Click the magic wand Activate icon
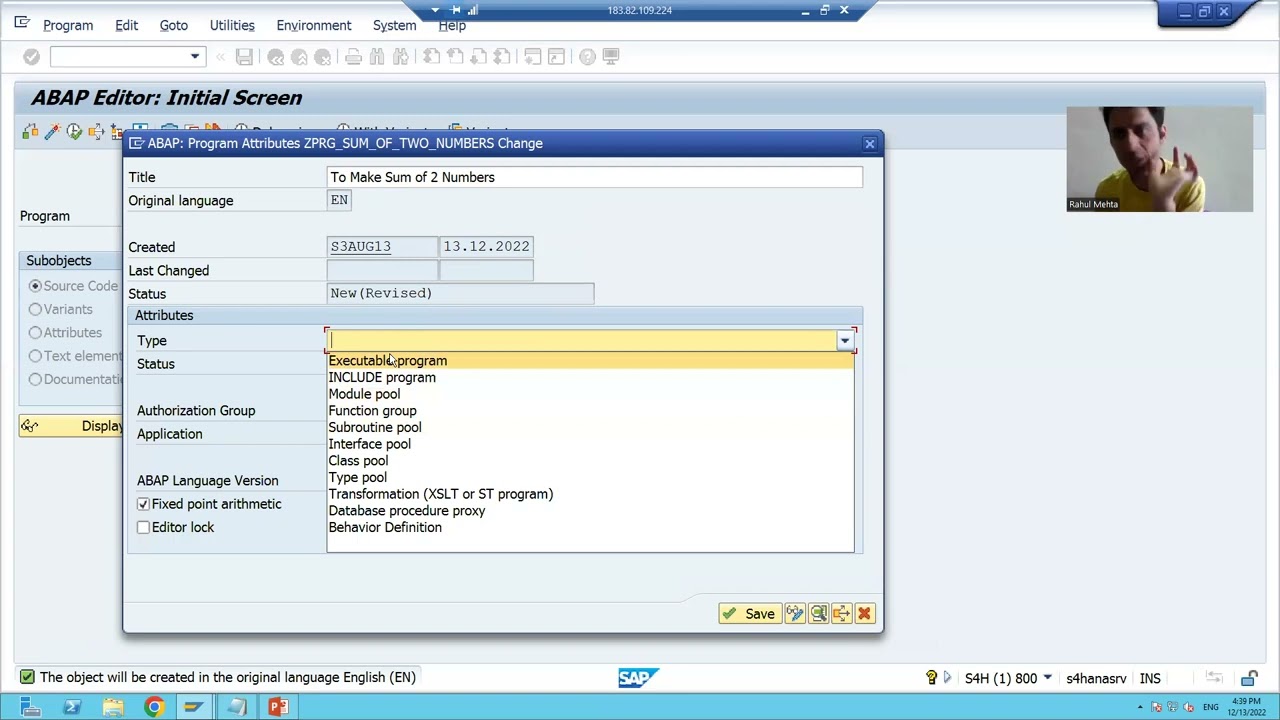Screen dimensions: 1280x720 pyautogui.click(x=52, y=131)
